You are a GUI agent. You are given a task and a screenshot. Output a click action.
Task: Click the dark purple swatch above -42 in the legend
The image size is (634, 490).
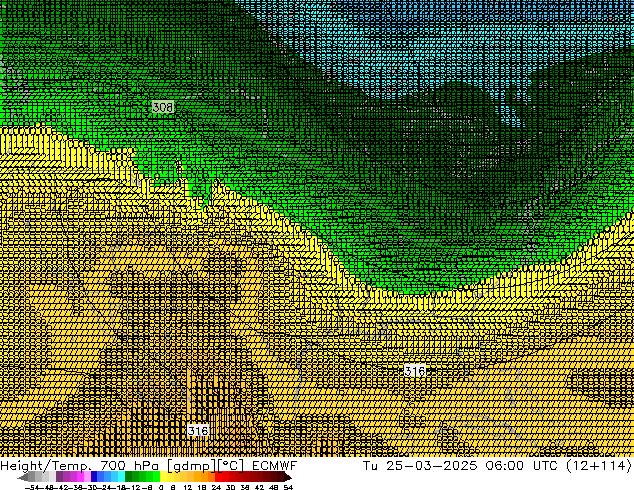tap(59, 477)
